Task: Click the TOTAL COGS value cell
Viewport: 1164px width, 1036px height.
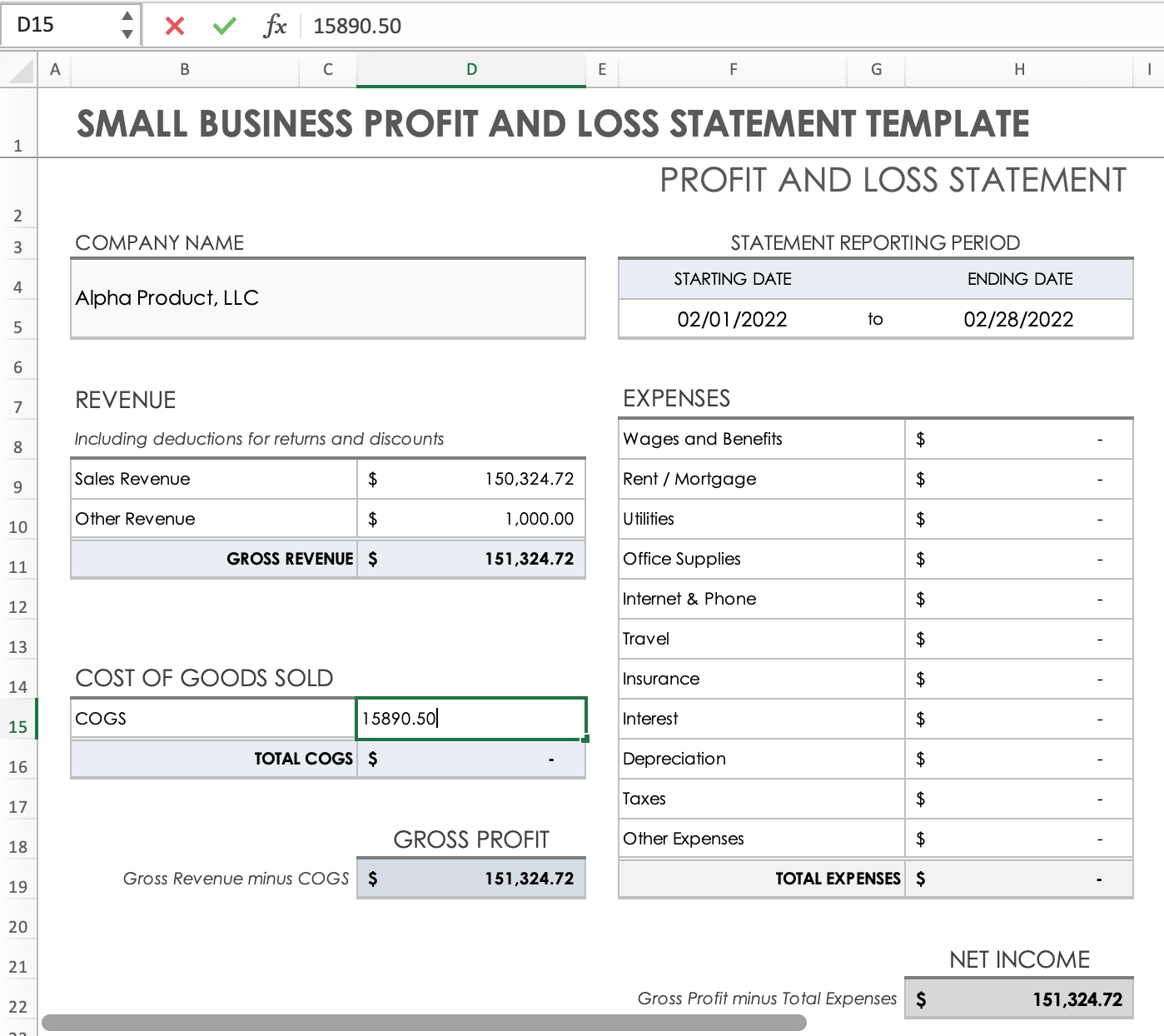Action: (471, 759)
